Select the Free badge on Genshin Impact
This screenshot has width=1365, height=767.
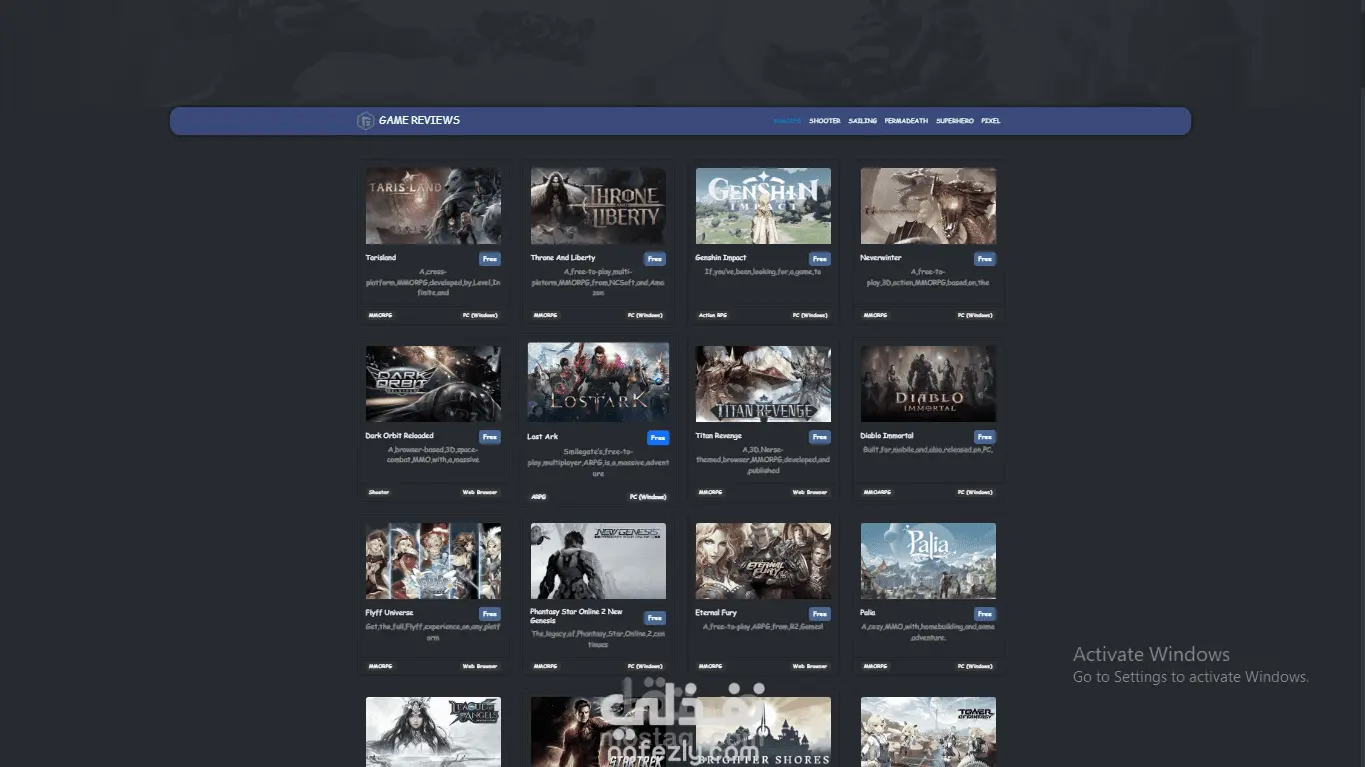pos(820,259)
